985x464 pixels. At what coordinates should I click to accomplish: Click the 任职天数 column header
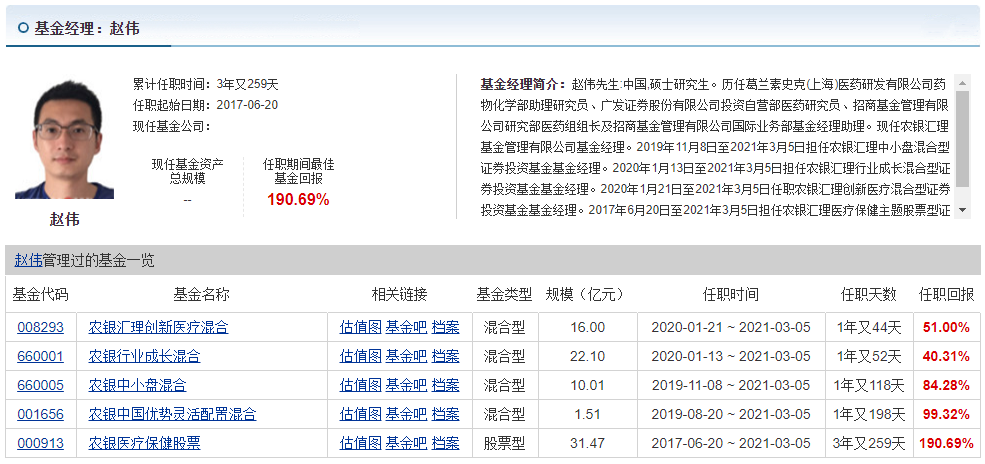pos(869,294)
